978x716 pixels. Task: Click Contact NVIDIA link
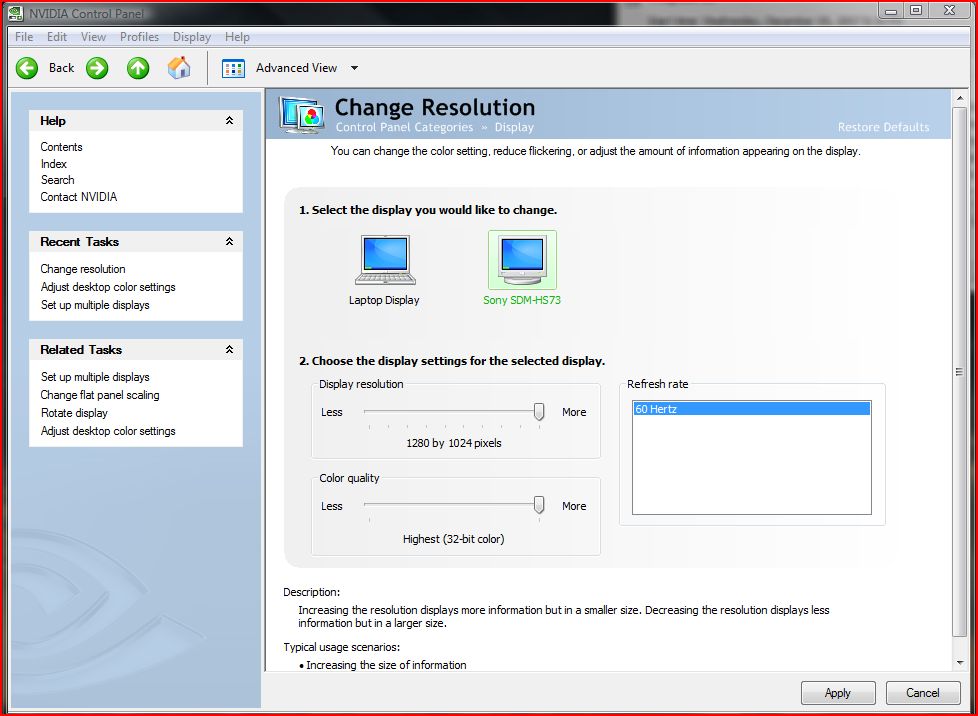[79, 196]
